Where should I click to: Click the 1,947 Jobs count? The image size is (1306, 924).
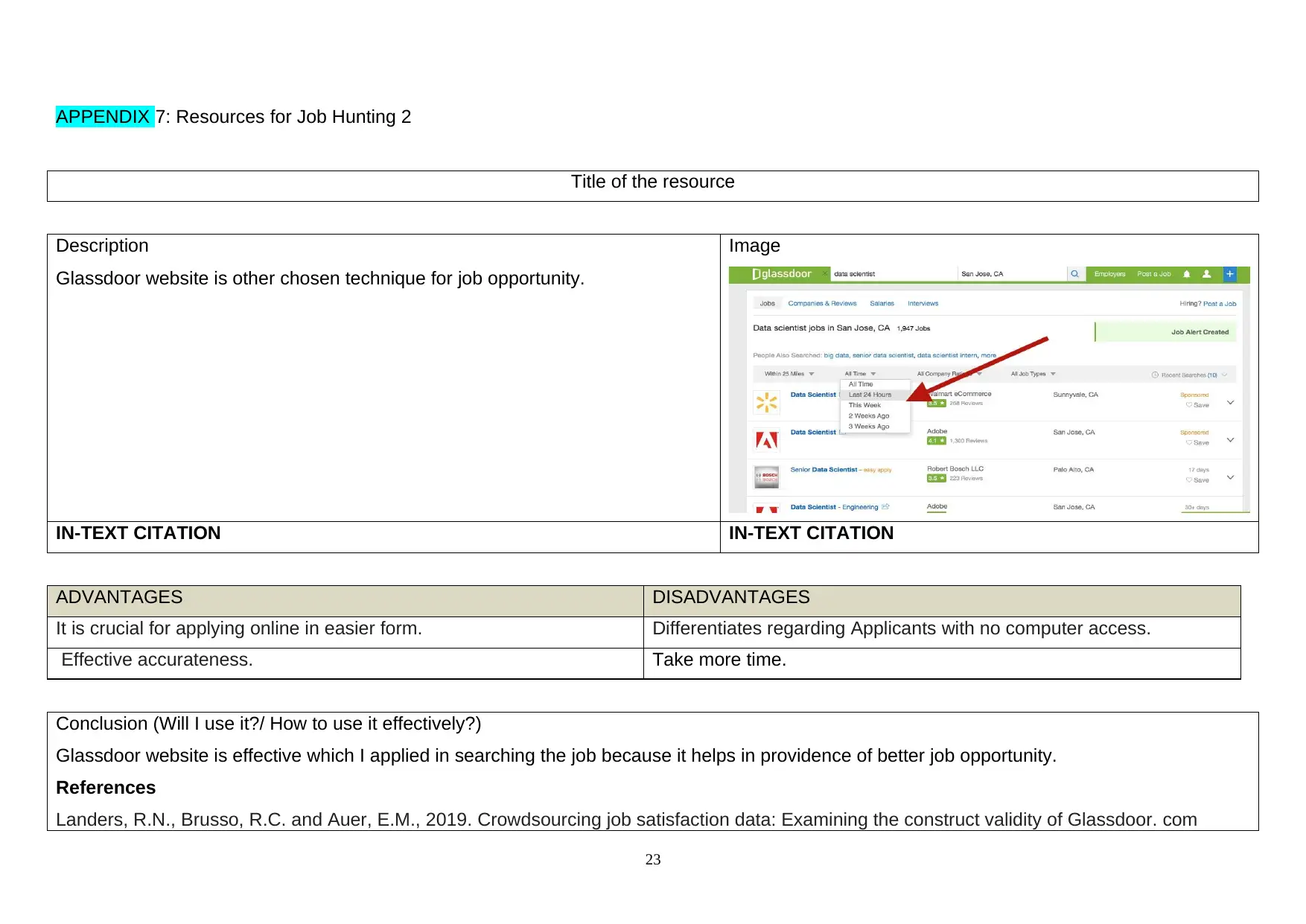point(913,328)
